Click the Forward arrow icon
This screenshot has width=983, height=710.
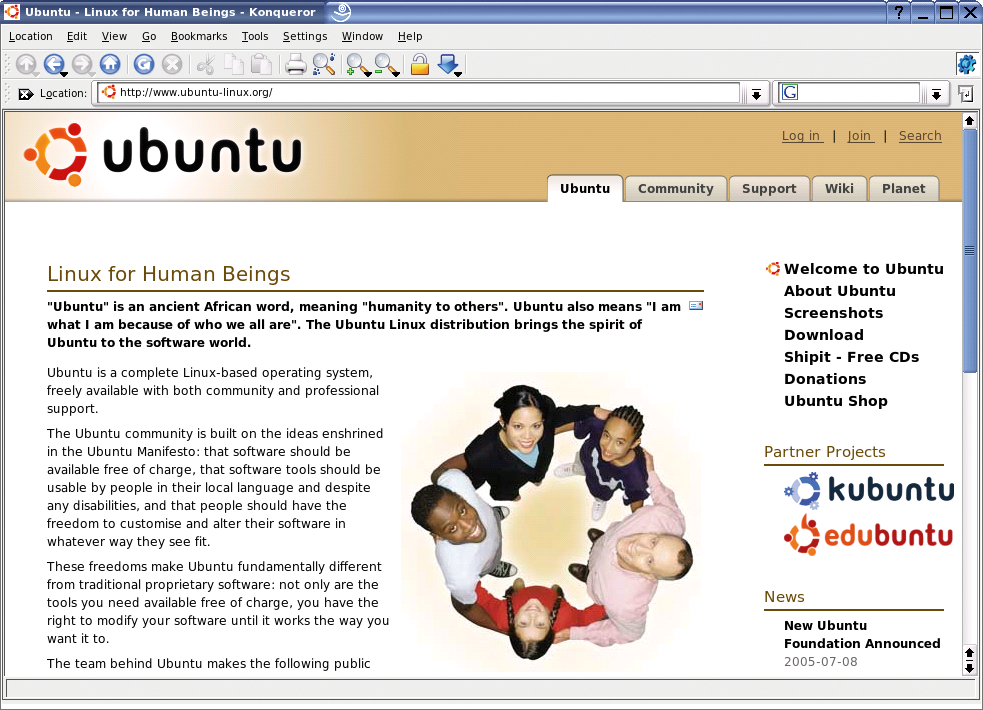pos(81,63)
